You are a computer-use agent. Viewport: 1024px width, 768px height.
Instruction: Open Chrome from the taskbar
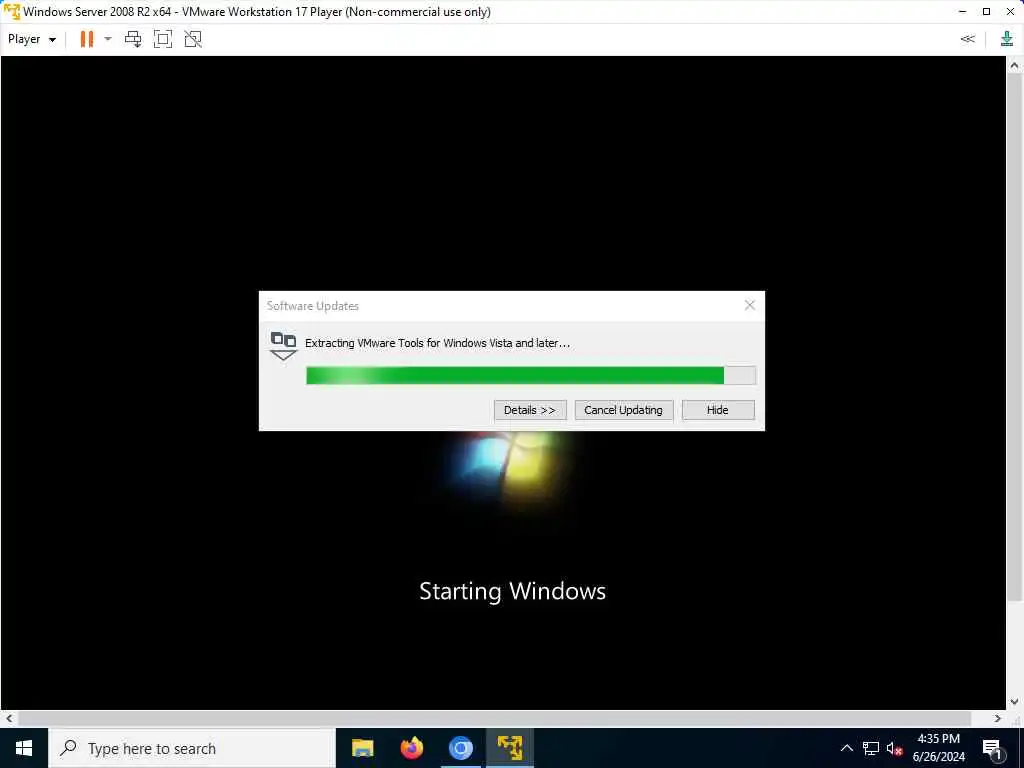pyautogui.click(x=461, y=748)
